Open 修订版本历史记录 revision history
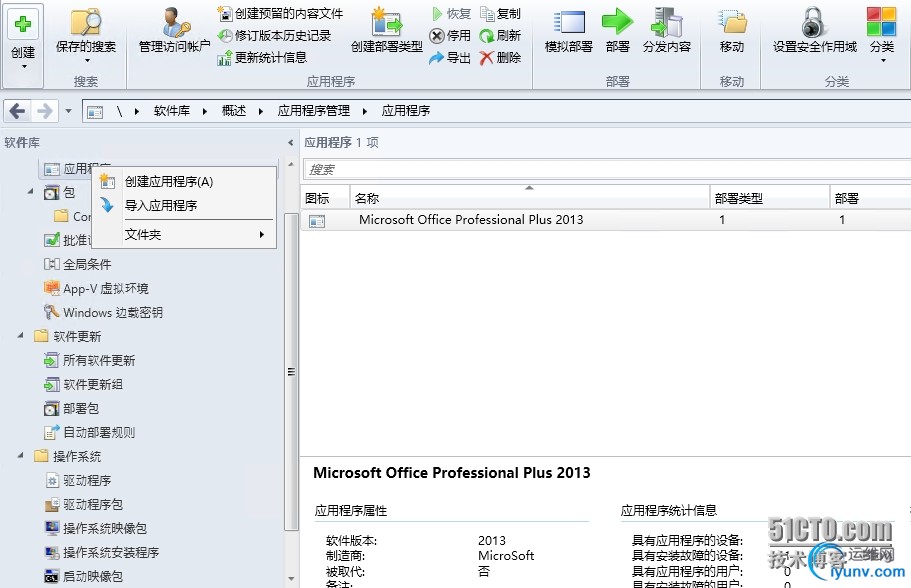The image size is (911, 588). pos(274,35)
